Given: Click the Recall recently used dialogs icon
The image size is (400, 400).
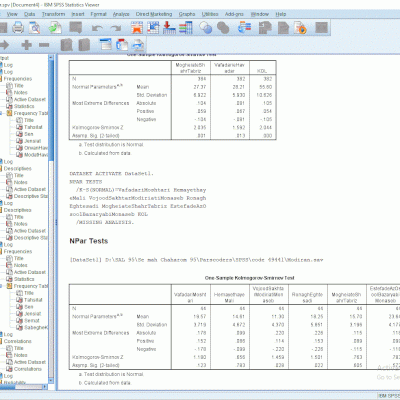Looking at the screenshot, I should pos(76,28).
